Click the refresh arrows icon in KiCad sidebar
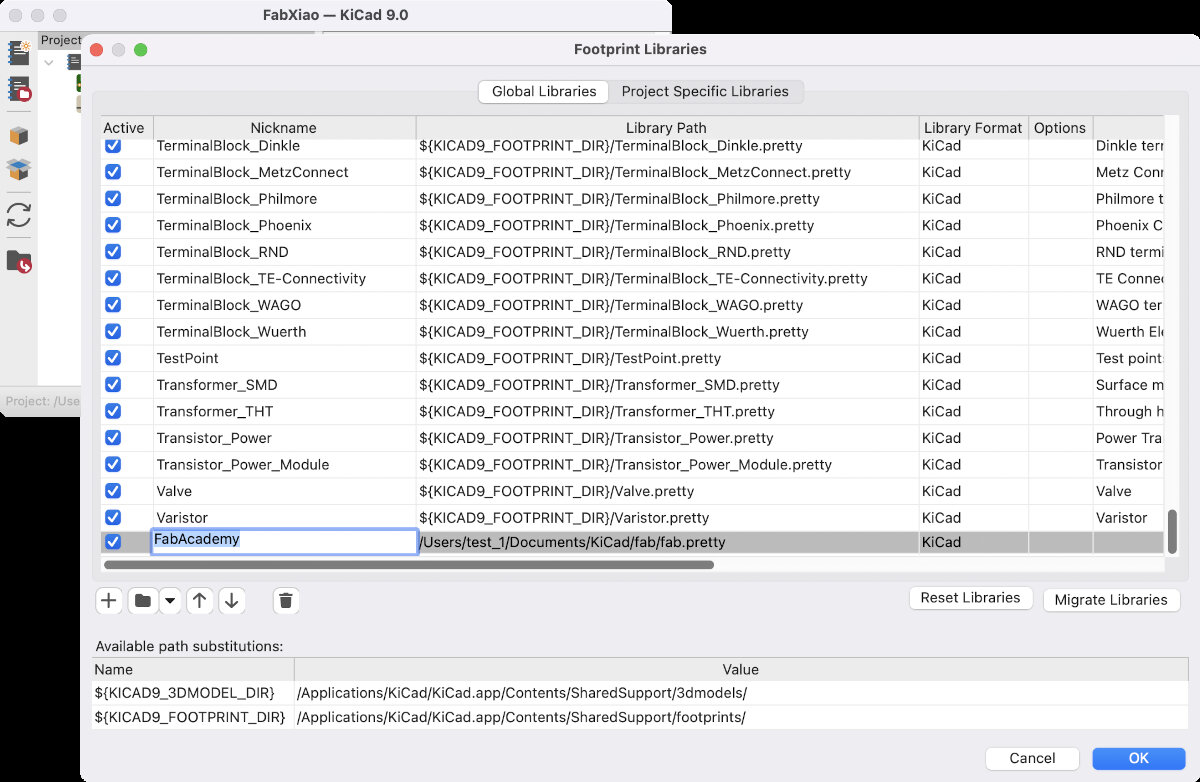The height and width of the screenshot is (782, 1200). [18, 215]
